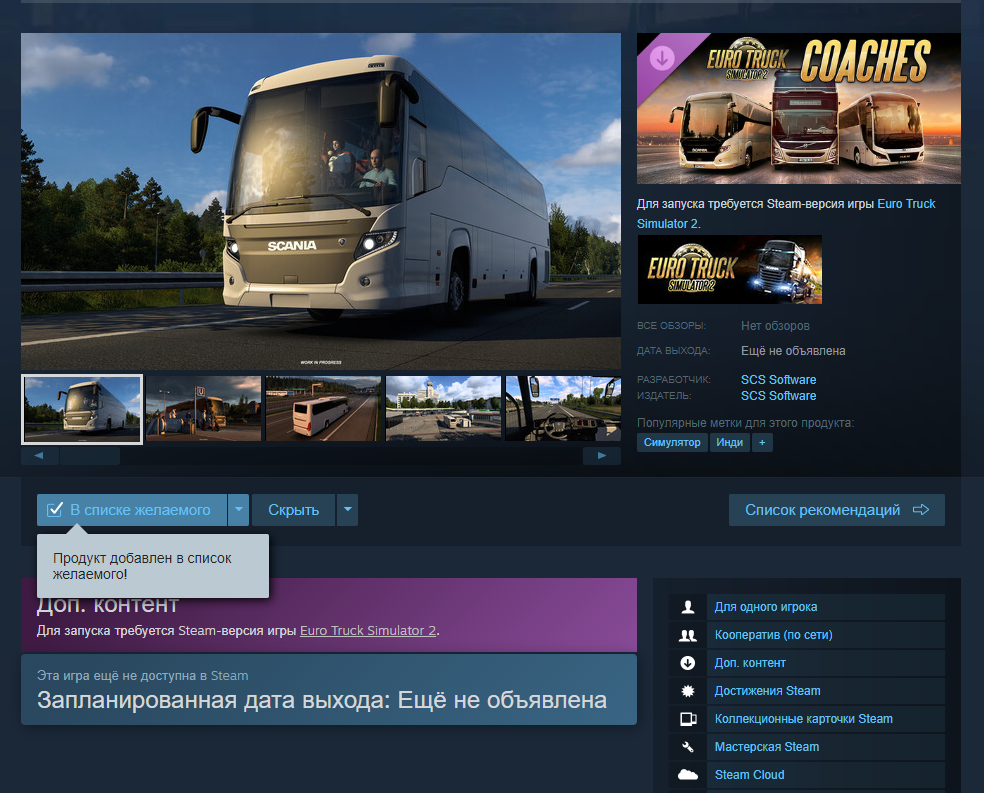The image size is (984, 793).
Task: Click the Эта игра ещё не доступна в Steam text
Action: click(x=142, y=676)
